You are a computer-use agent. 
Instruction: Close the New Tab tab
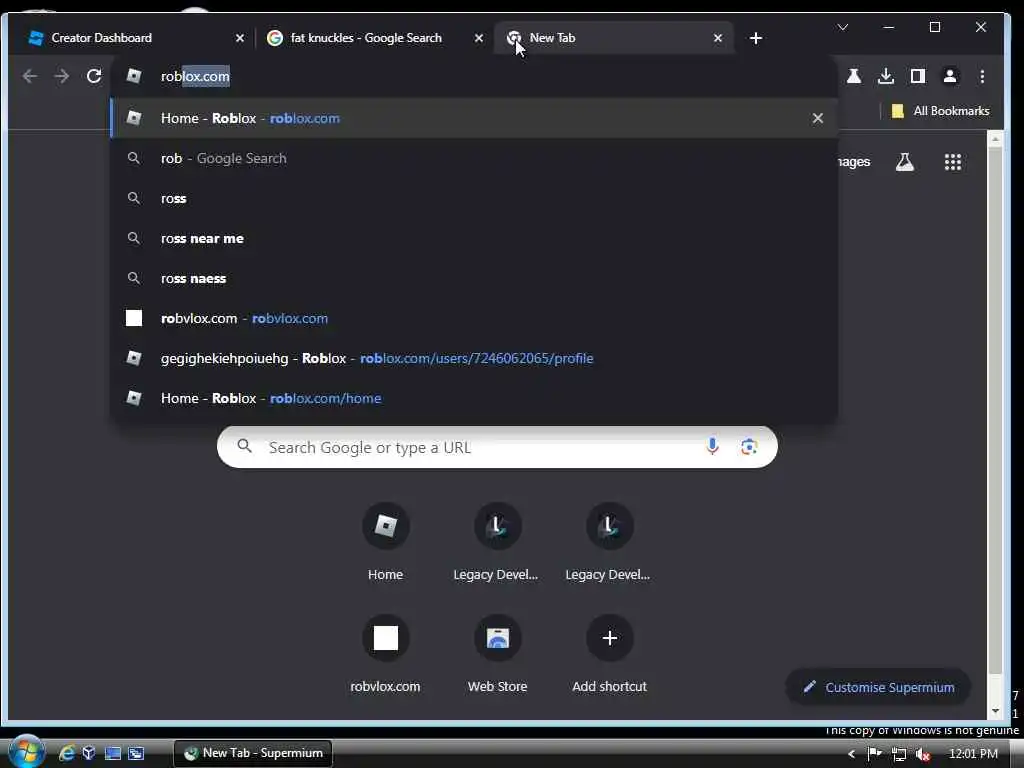point(718,38)
